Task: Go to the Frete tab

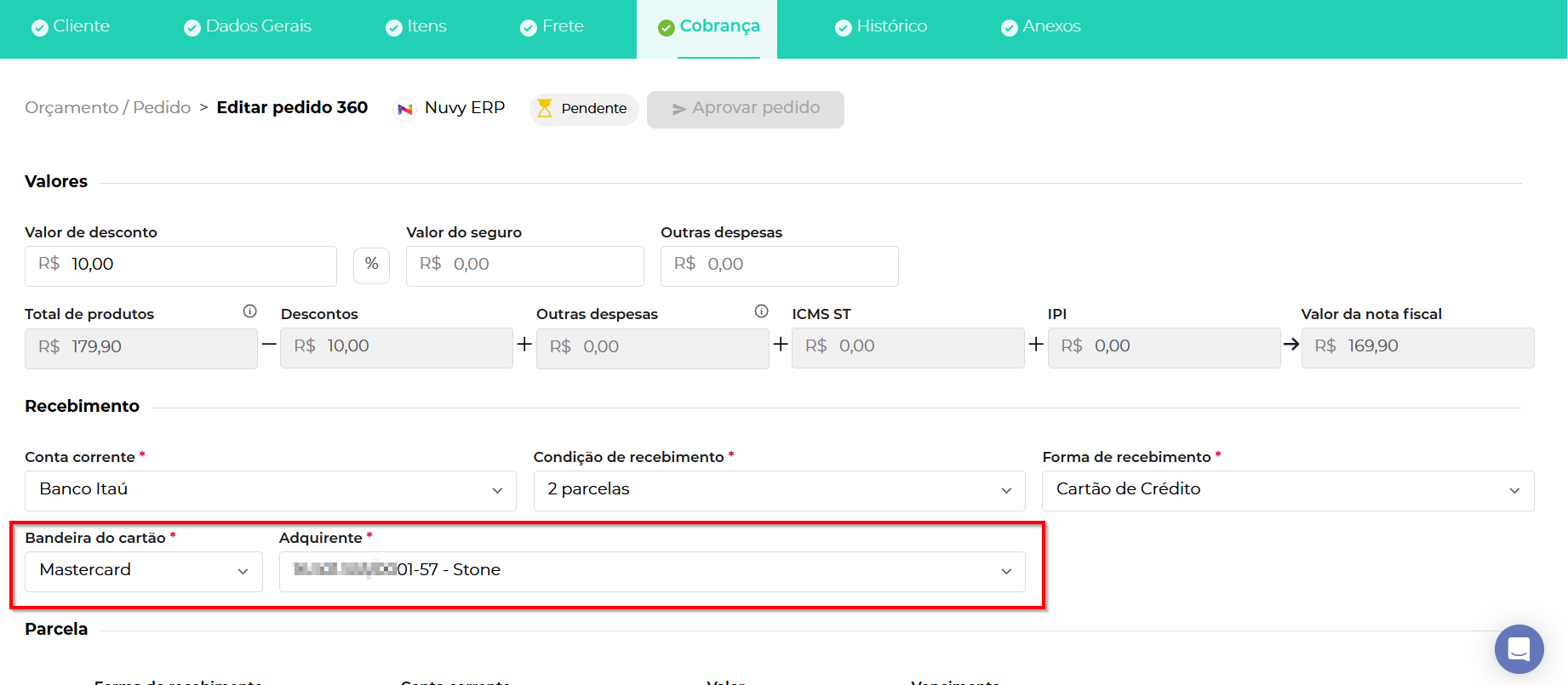Action: point(552,26)
